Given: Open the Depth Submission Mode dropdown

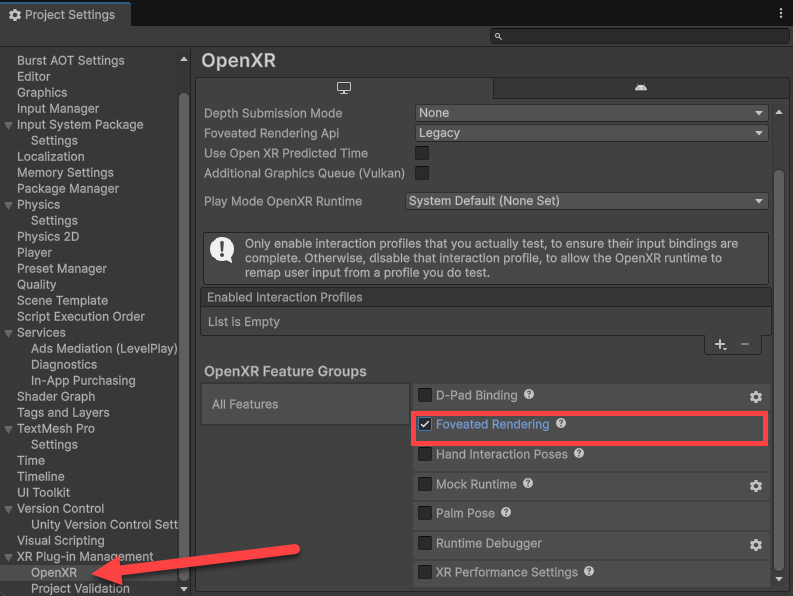Looking at the screenshot, I should pyautogui.click(x=592, y=113).
